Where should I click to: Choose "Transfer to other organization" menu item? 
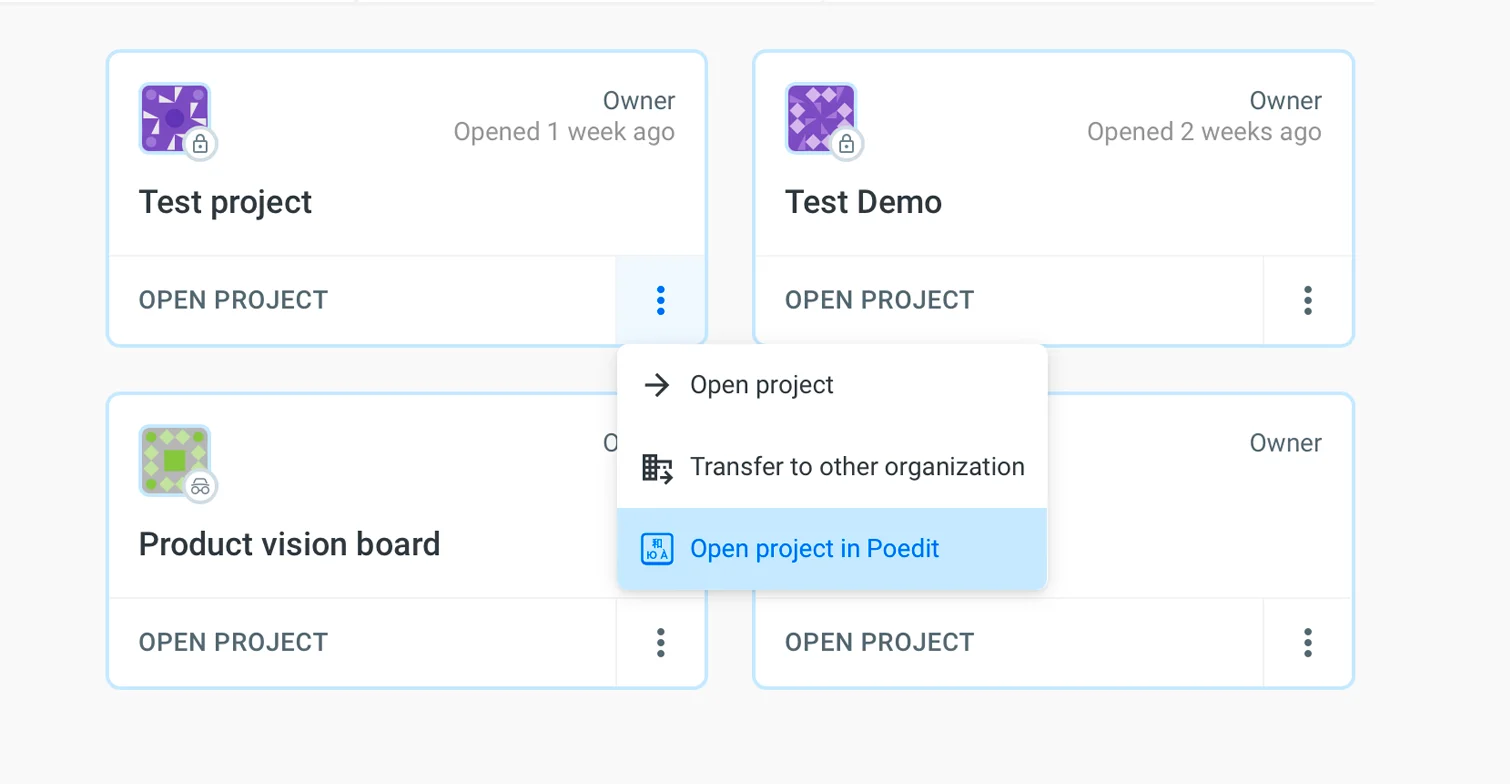pyautogui.click(x=857, y=467)
